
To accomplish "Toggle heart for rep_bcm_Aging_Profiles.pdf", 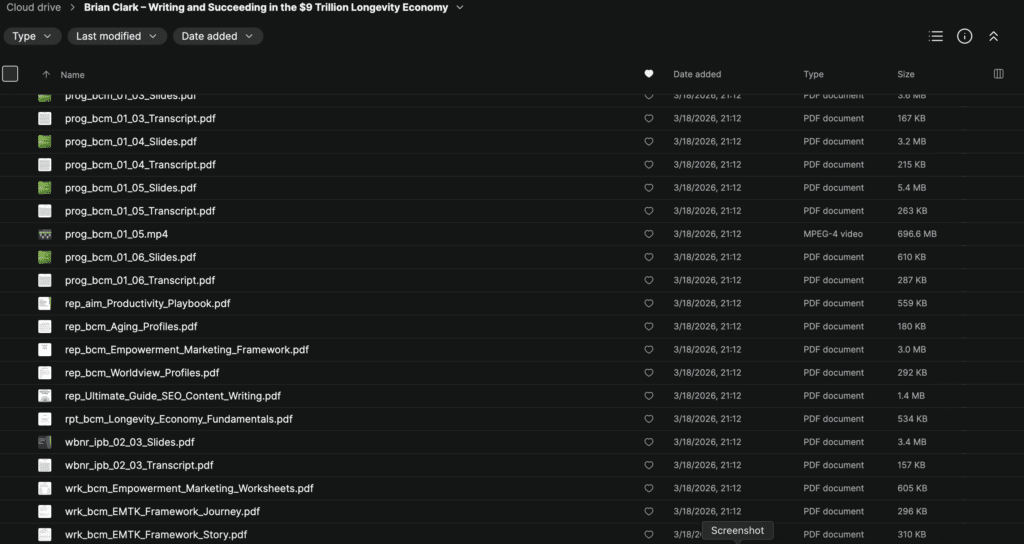I will click(x=648, y=327).
